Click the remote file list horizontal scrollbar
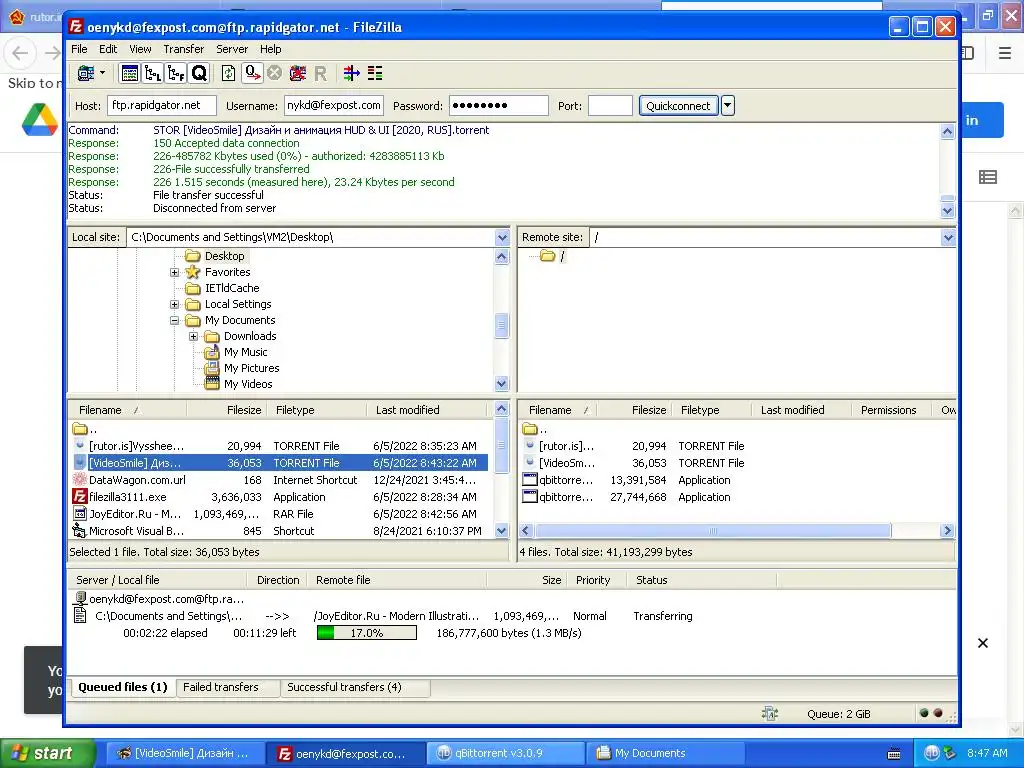Viewport: 1024px width, 768px height. click(x=712, y=531)
